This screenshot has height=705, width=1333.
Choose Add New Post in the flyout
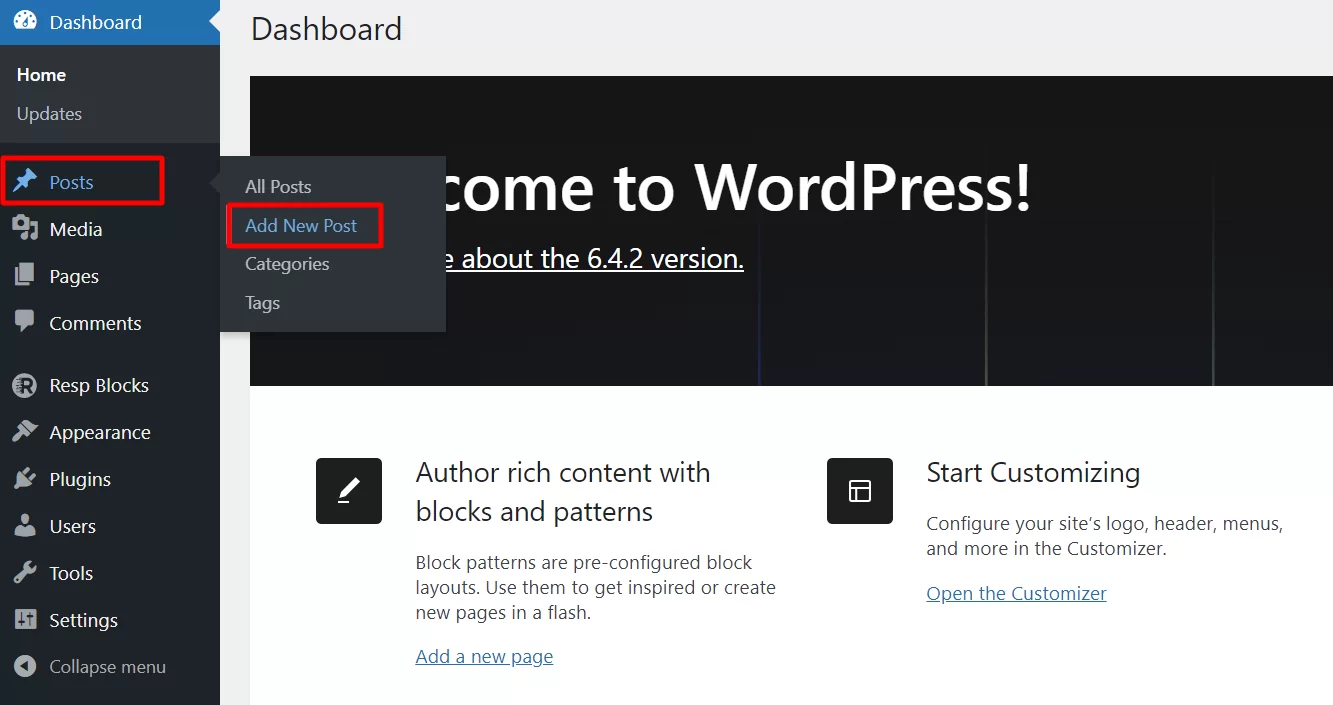[x=301, y=225]
